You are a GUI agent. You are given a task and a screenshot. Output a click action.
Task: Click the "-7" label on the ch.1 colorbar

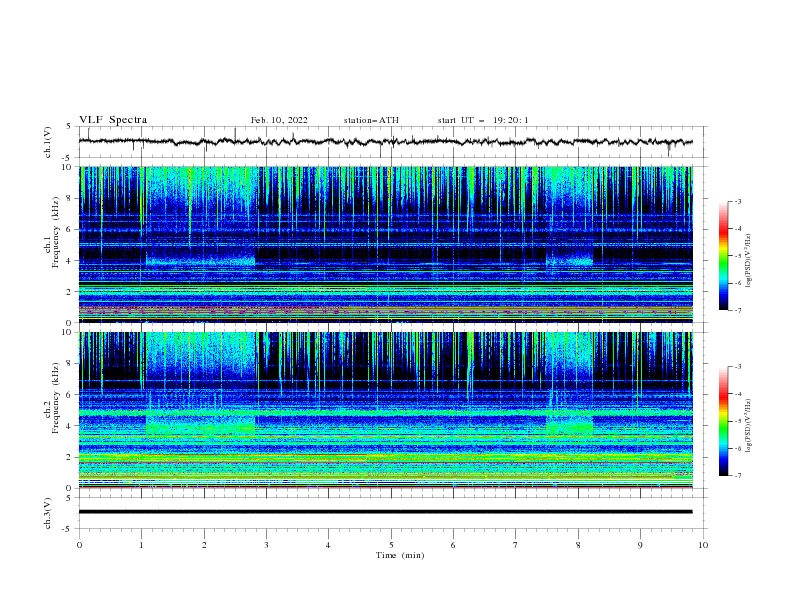[737, 311]
